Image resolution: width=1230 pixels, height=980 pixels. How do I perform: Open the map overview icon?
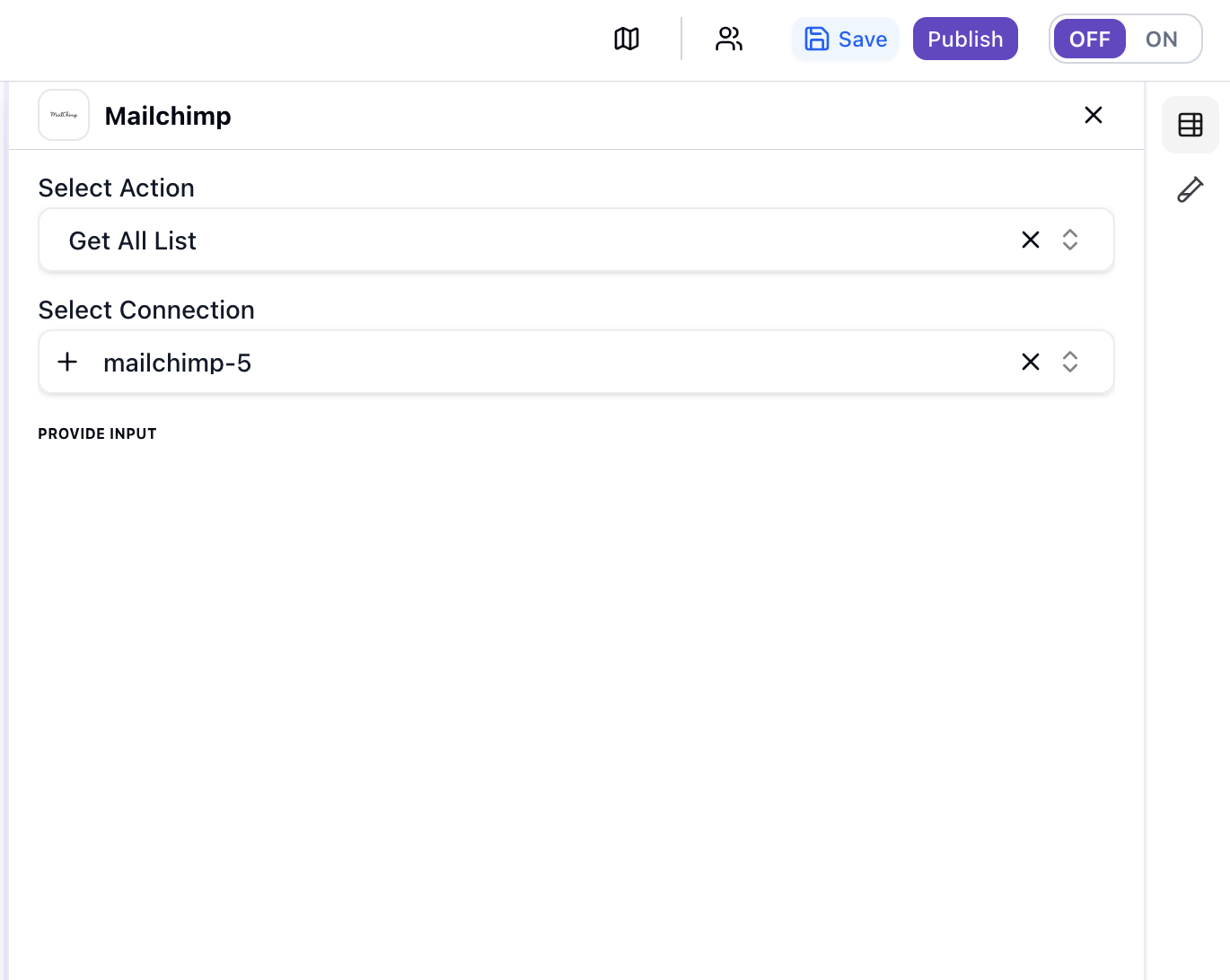click(626, 39)
